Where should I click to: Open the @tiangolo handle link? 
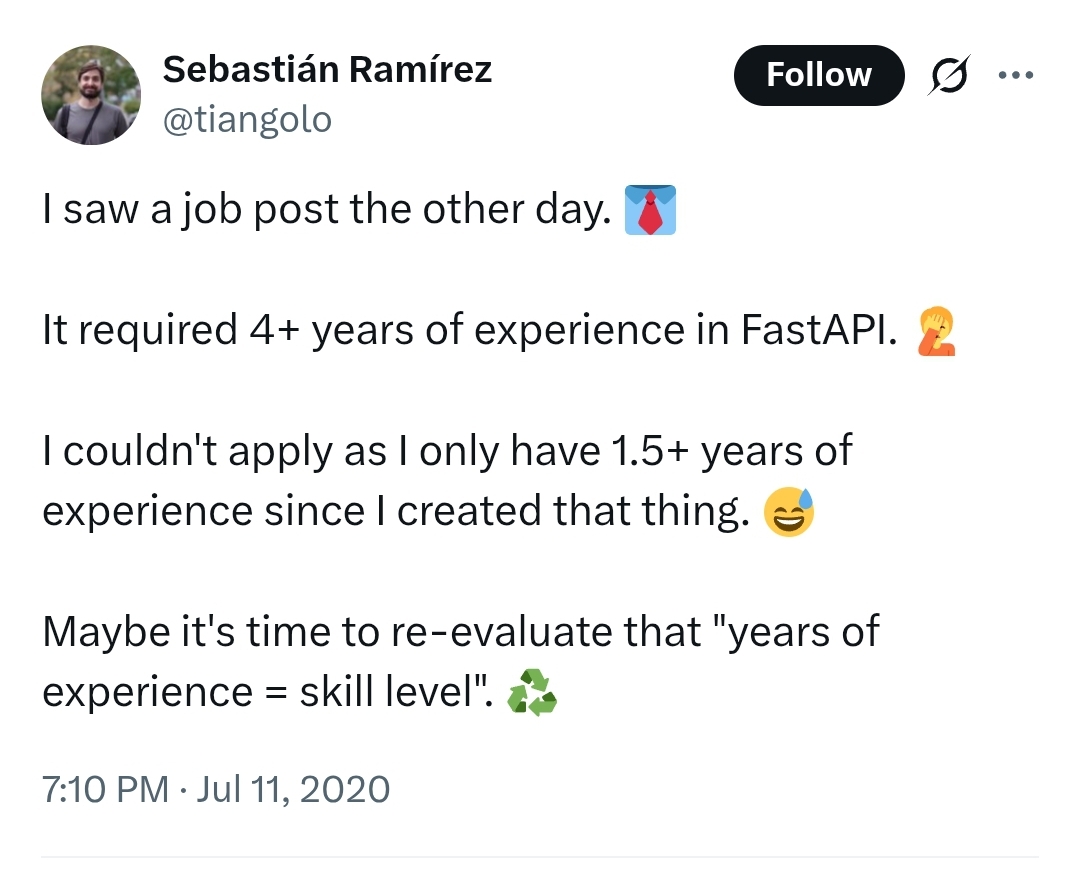pyautogui.click(x=246, y=120)
